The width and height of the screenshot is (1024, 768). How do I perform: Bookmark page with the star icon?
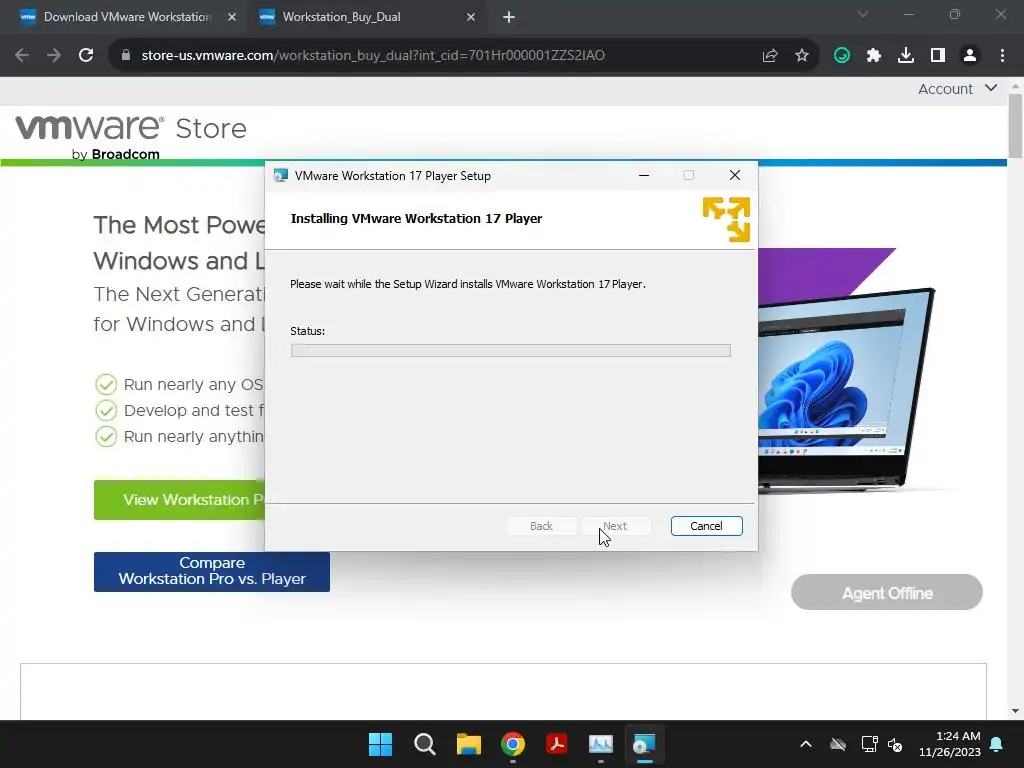(x=802, y=56)
